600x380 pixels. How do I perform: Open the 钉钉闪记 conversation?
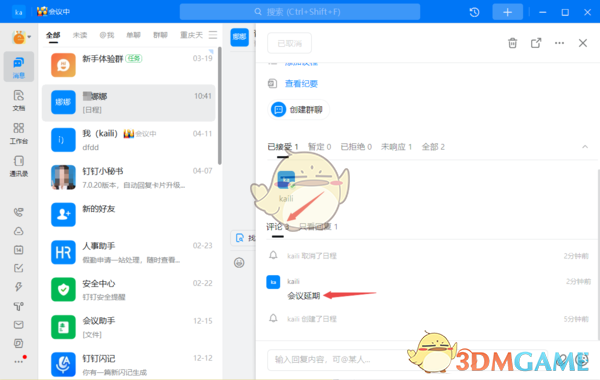coord(129,364)
